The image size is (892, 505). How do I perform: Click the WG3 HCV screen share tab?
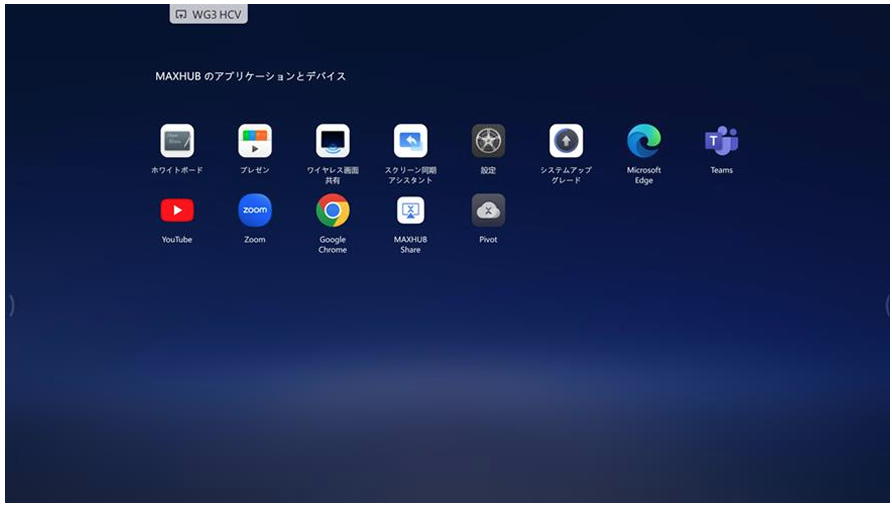[x=209, y=14]
